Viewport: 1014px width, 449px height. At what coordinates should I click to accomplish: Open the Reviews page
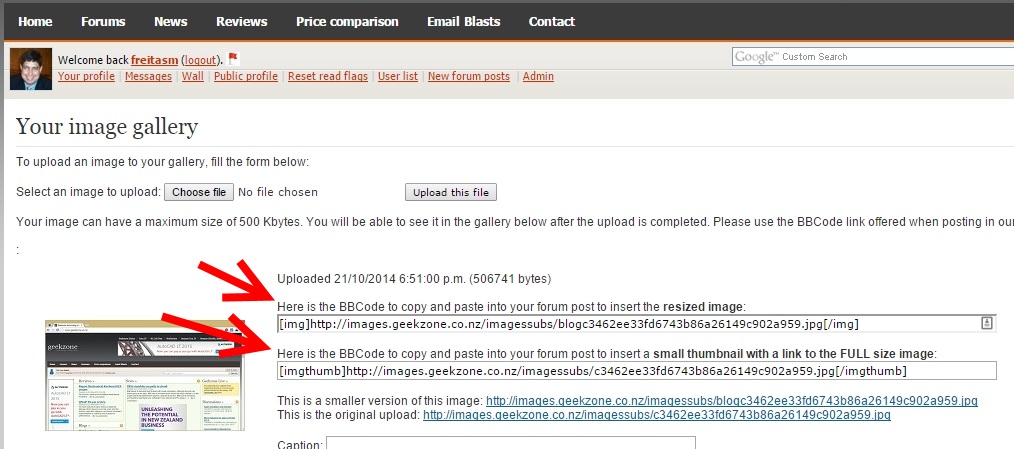[x=241, y=21]
